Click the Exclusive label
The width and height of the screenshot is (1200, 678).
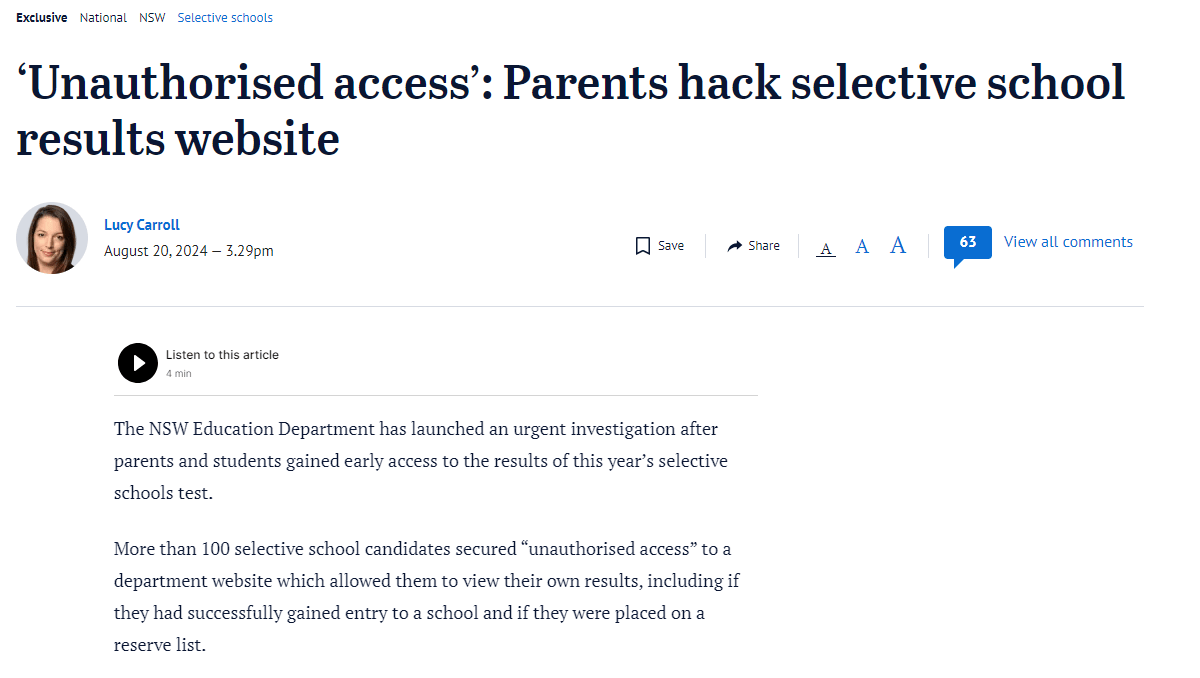(x=41, y=17)
